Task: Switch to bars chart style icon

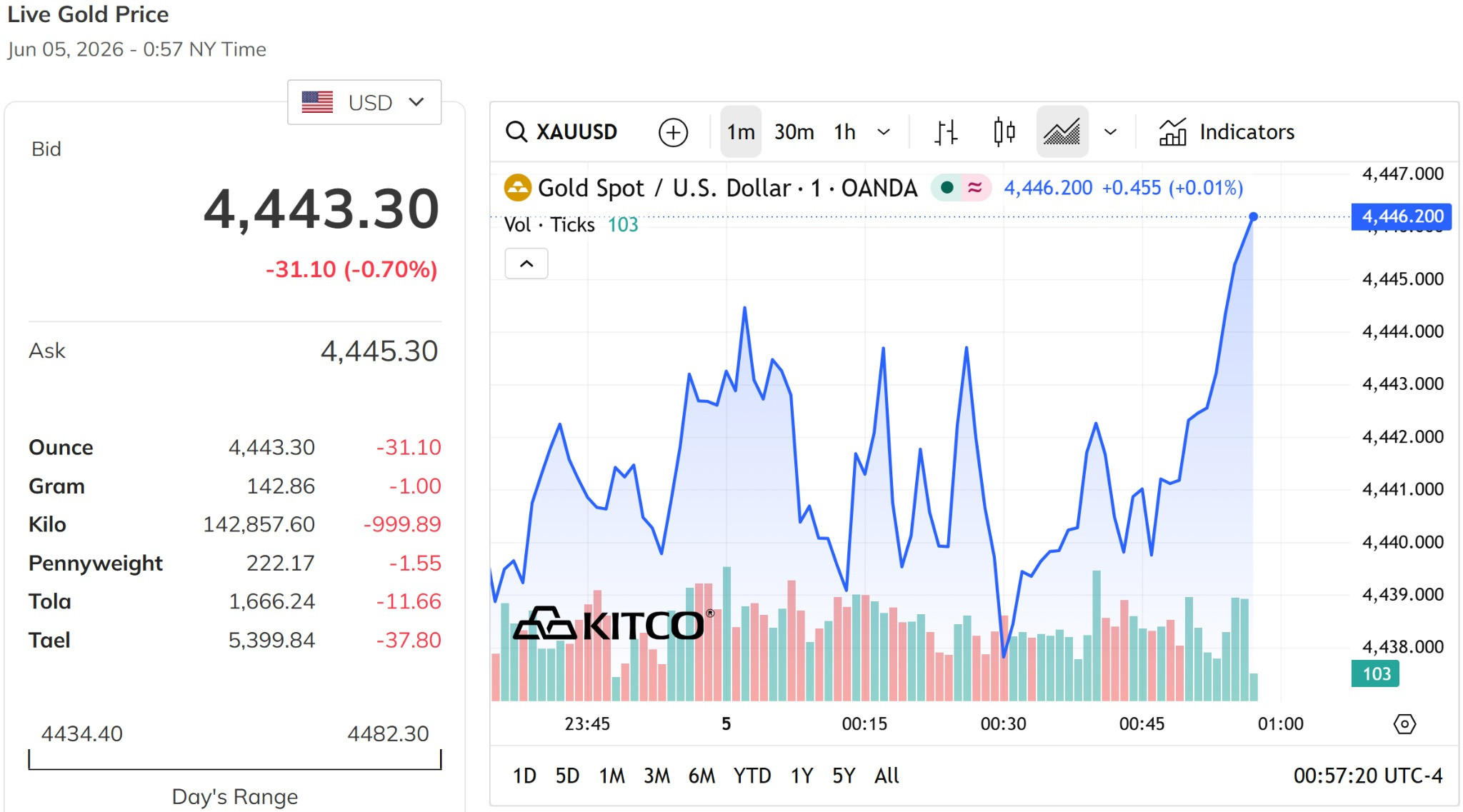Action: click(x=946, y=132)
